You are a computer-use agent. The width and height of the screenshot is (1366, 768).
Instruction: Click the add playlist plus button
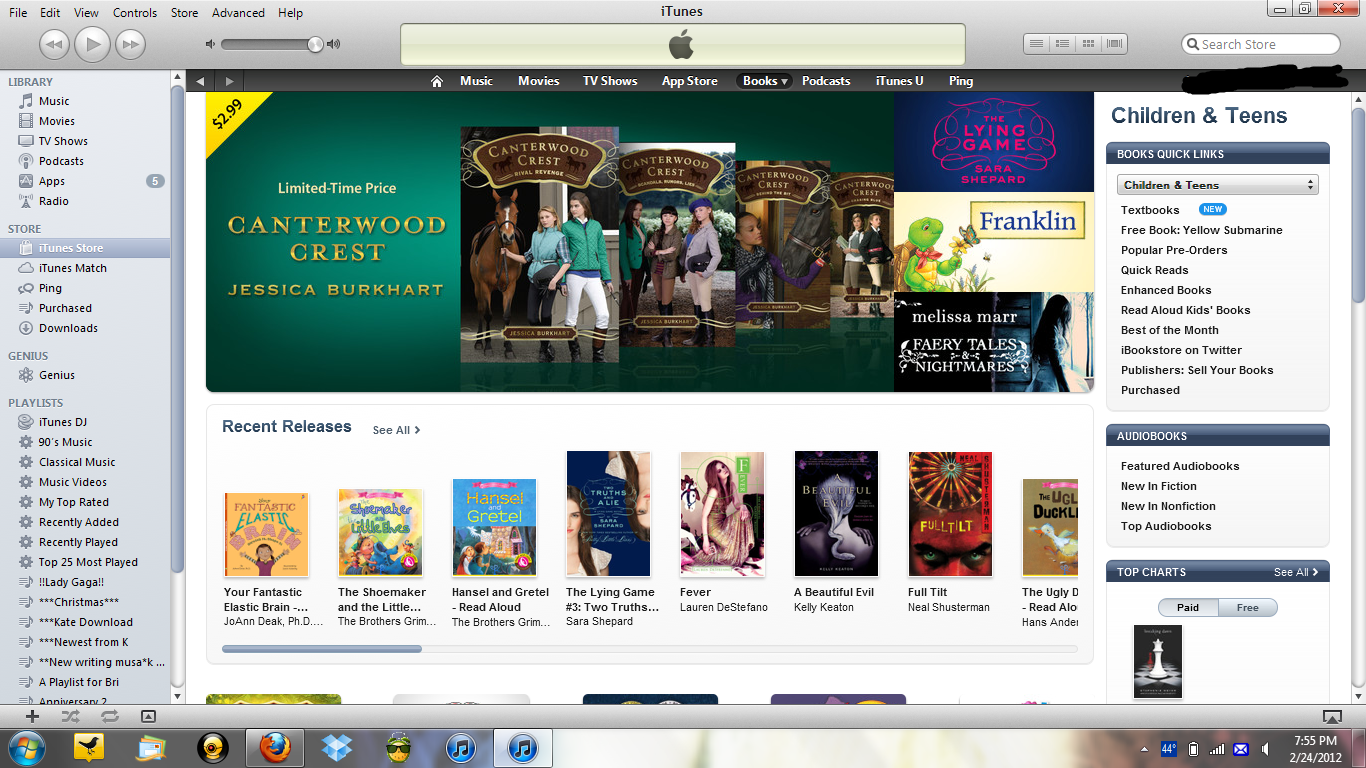point(32,716)
